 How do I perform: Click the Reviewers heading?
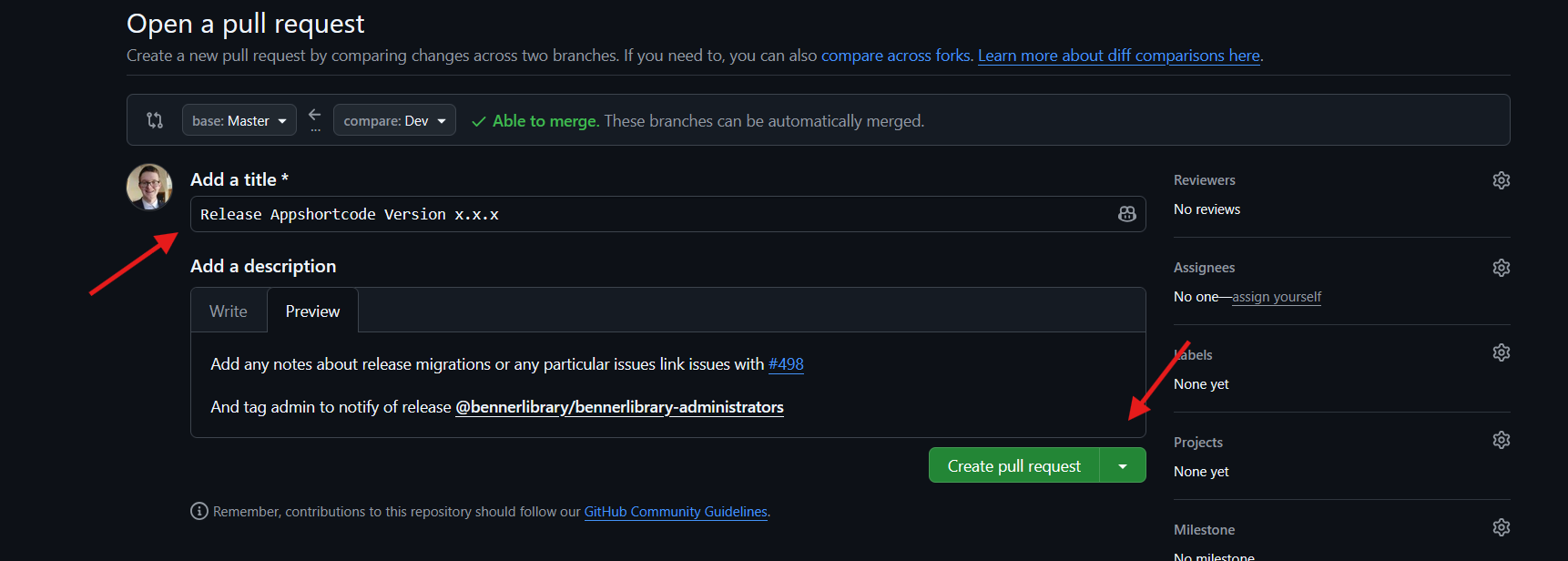coord(1204,180)
